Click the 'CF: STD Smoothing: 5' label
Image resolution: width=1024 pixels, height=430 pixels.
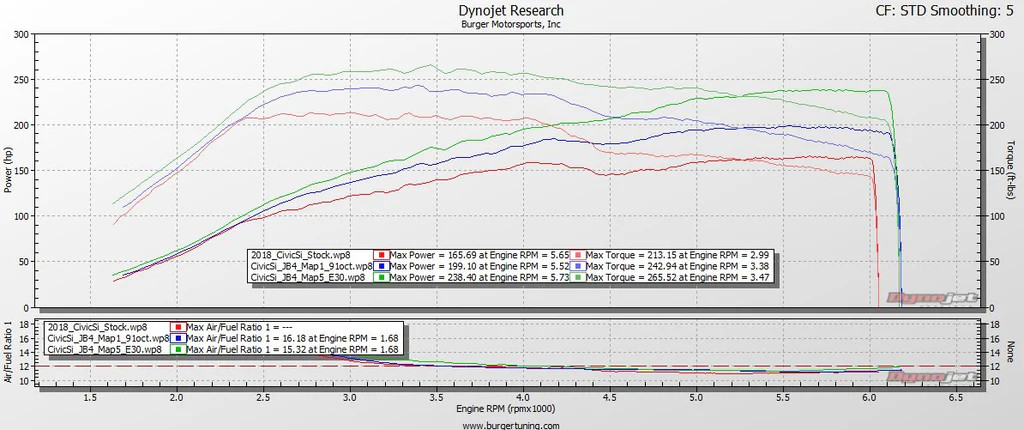point(944,10)
